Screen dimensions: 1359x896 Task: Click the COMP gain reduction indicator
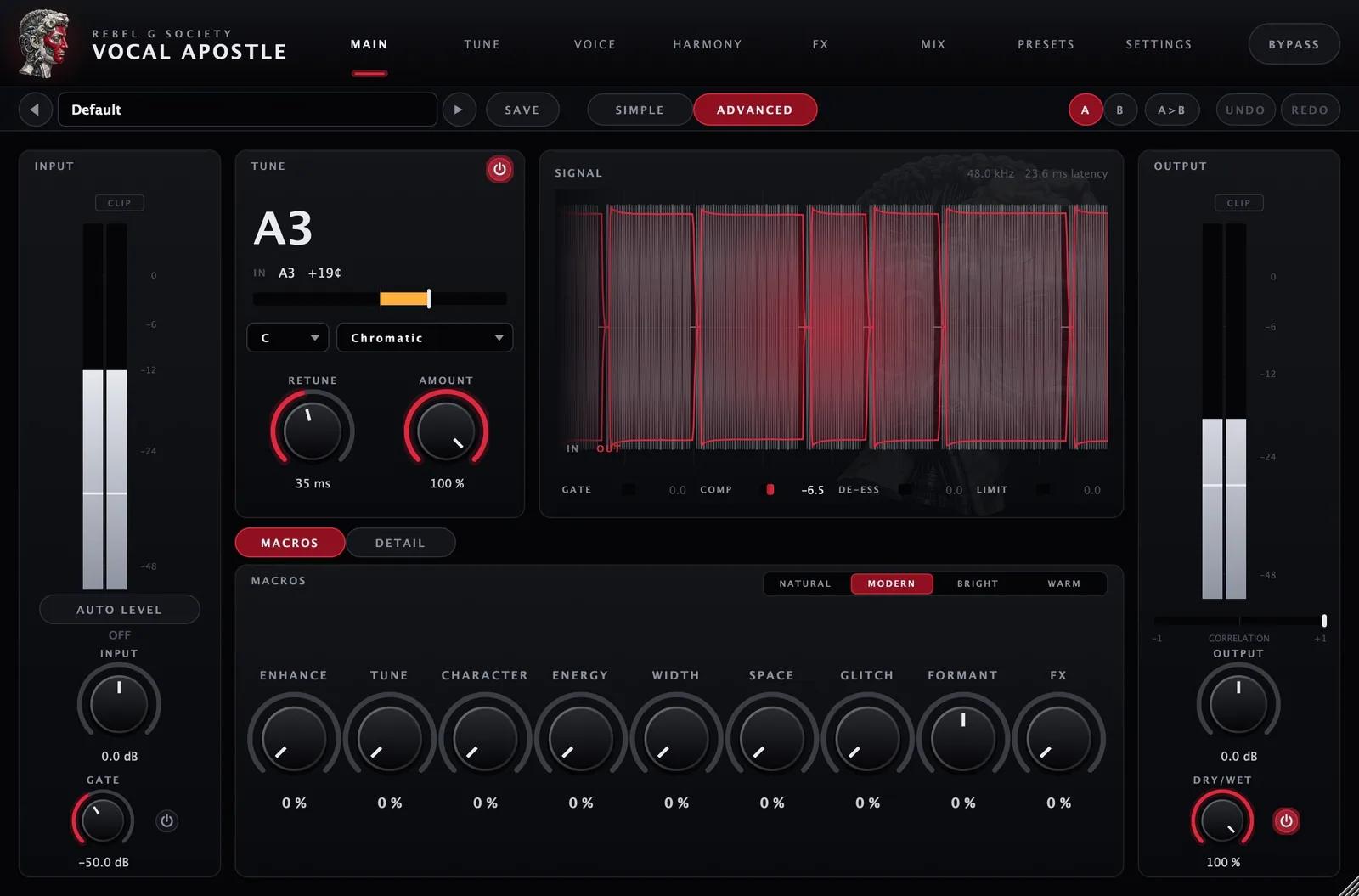pos(770,489)
